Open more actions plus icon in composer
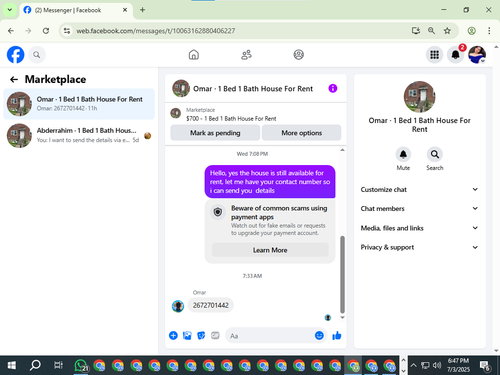This screenshot has width=500, height=375. 173,335
